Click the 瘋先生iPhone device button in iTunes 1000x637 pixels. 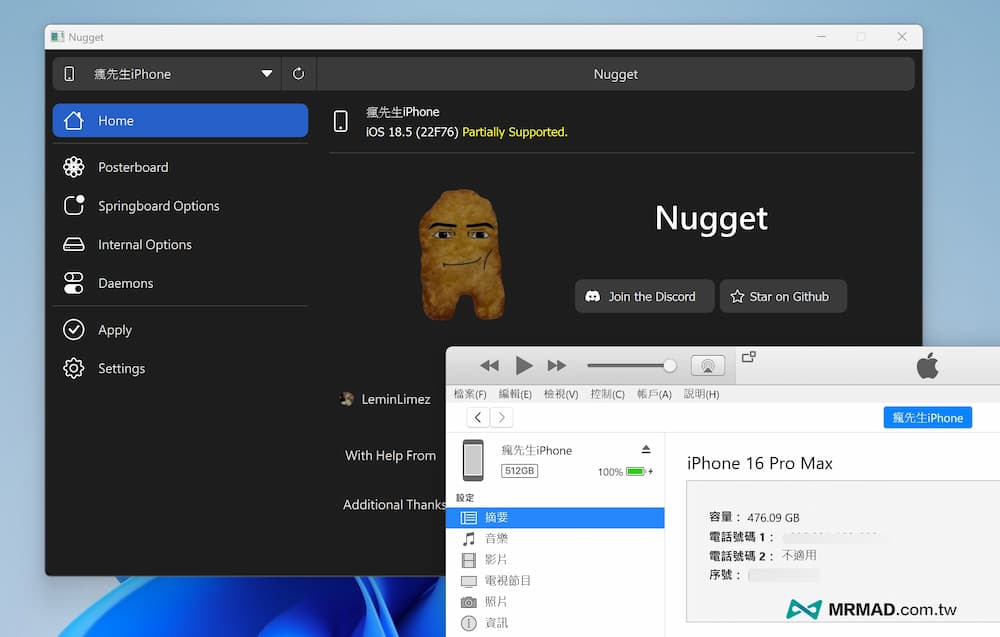[x=927, y=418]
